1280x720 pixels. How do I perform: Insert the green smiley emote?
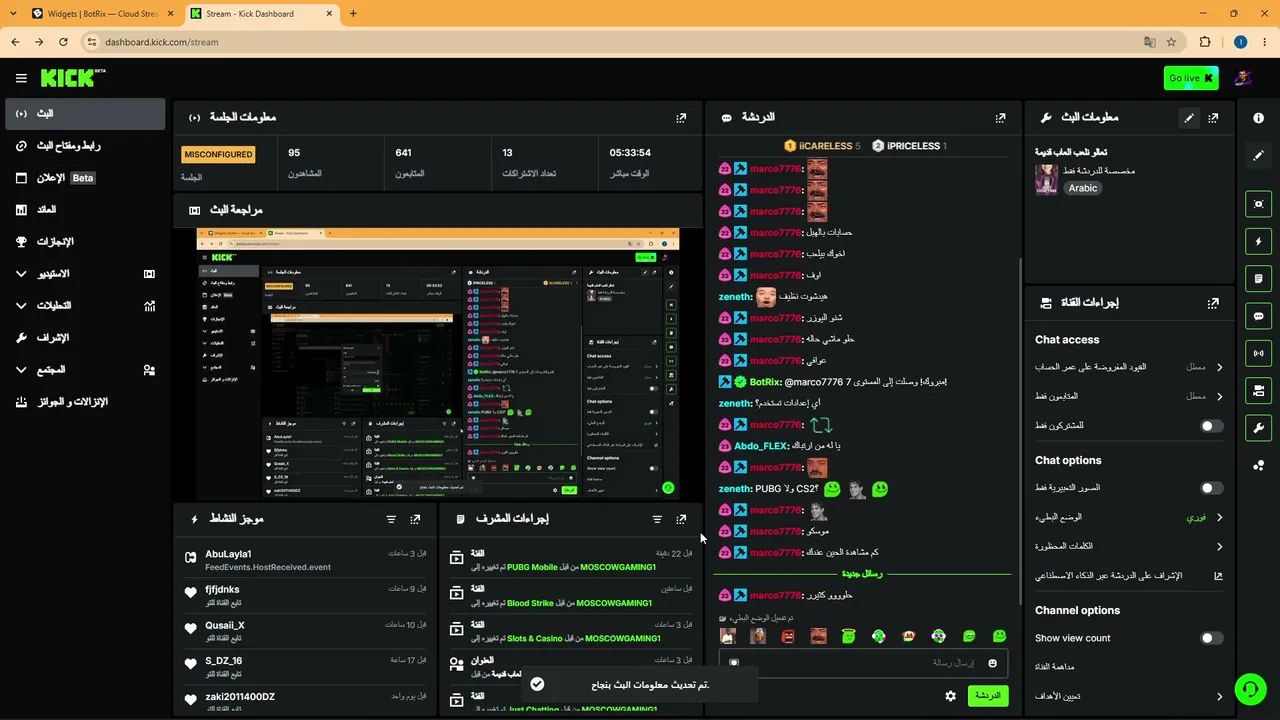pos(999,636)
